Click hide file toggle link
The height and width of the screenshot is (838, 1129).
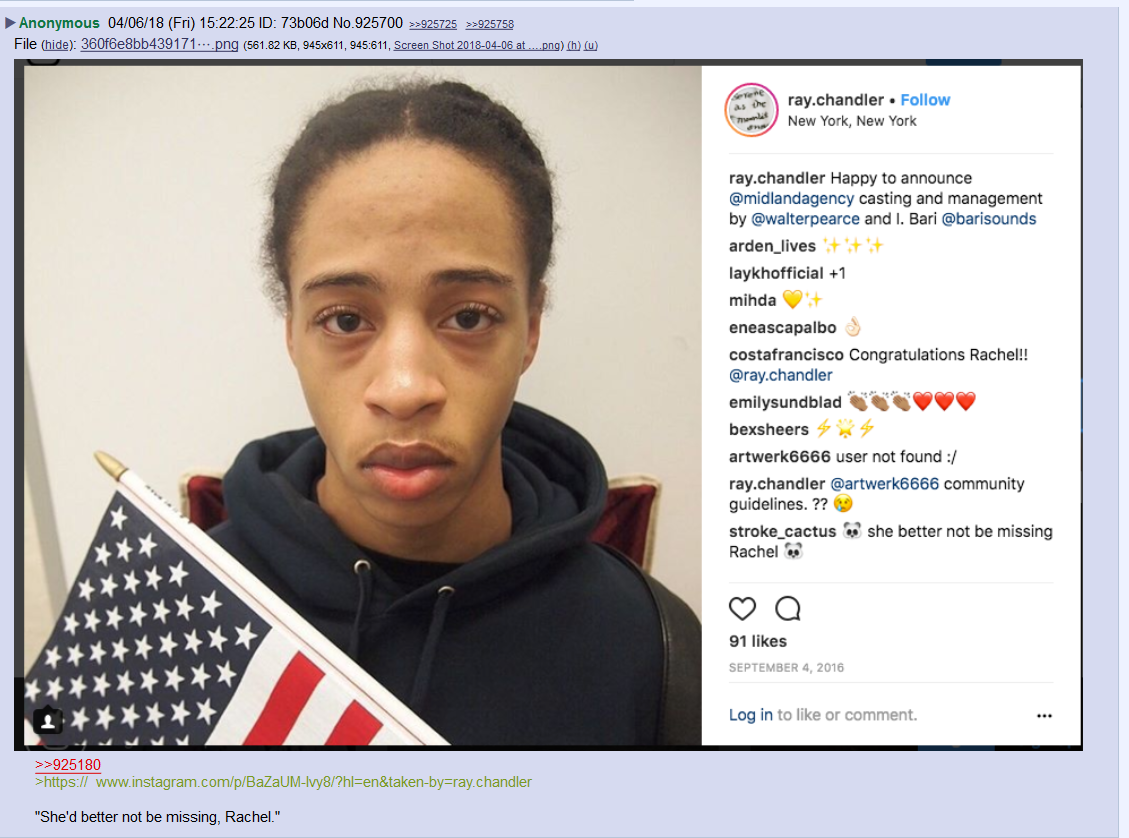57,45
